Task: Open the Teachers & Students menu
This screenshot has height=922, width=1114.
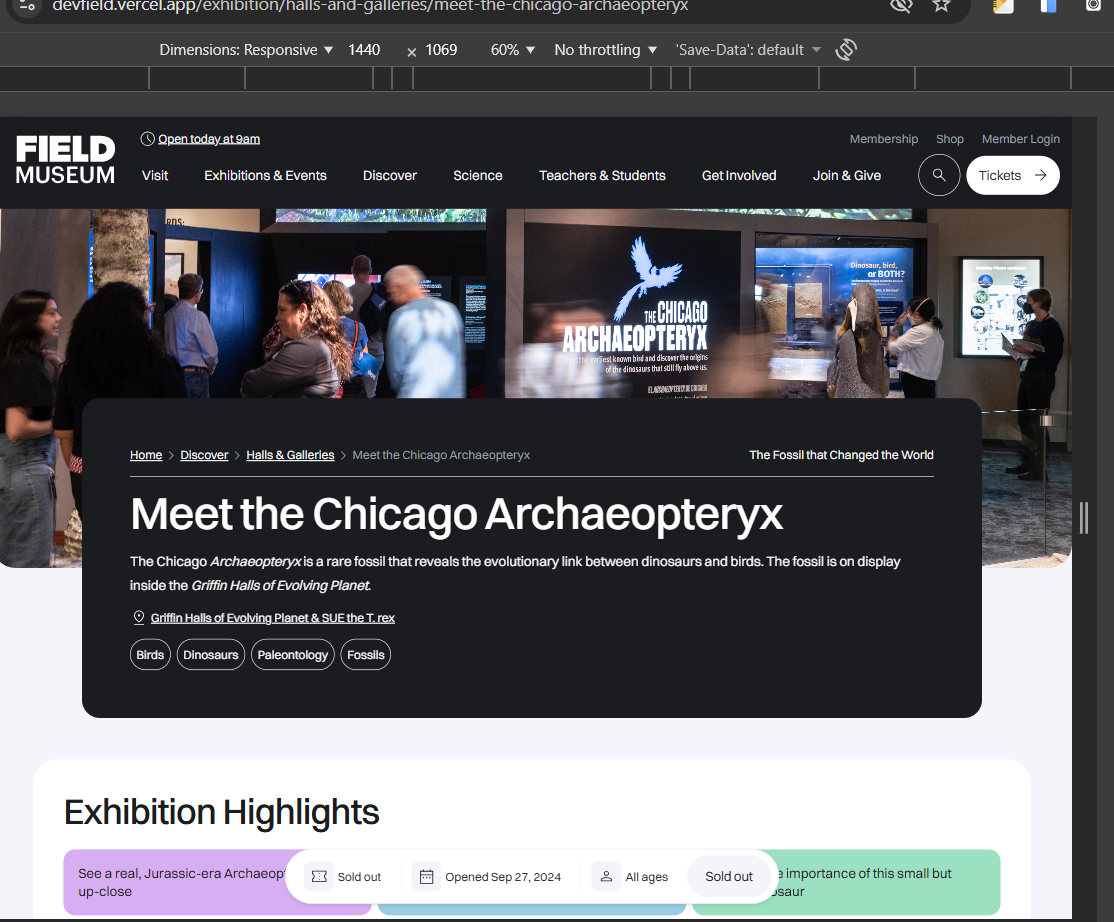Action: tap(602, 175)
